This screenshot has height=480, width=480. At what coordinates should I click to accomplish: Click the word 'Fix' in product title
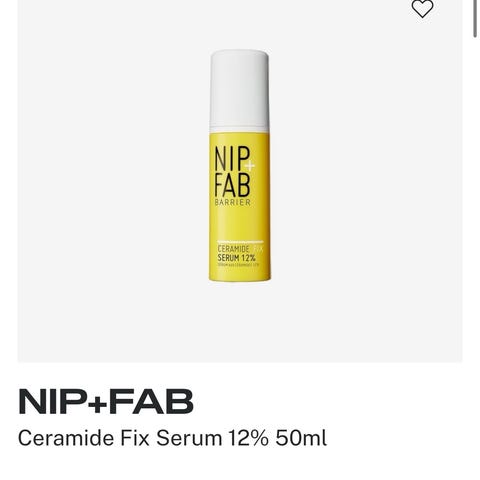pos(135,438)
